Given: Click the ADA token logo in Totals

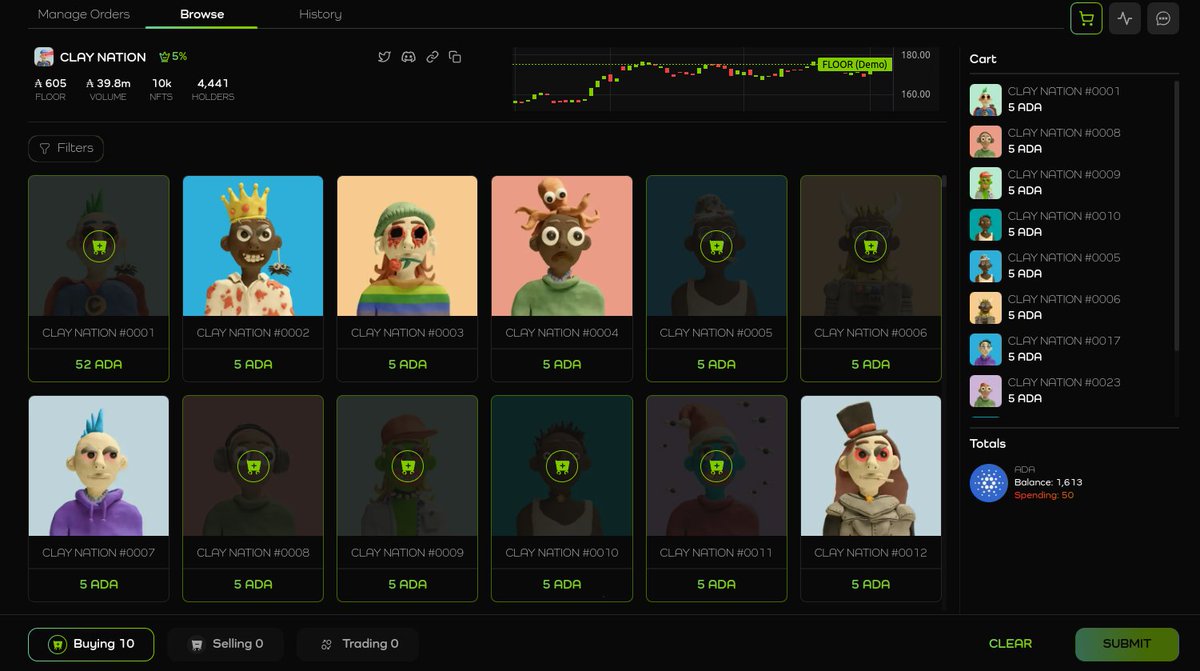Looking at the screenshot, I should coord(989,483).
